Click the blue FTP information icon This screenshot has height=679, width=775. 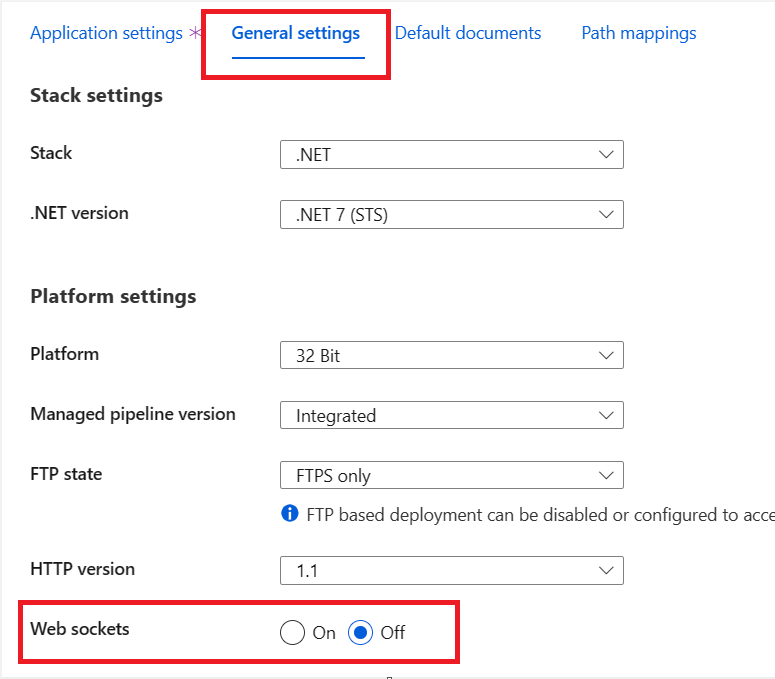point(290,513)
